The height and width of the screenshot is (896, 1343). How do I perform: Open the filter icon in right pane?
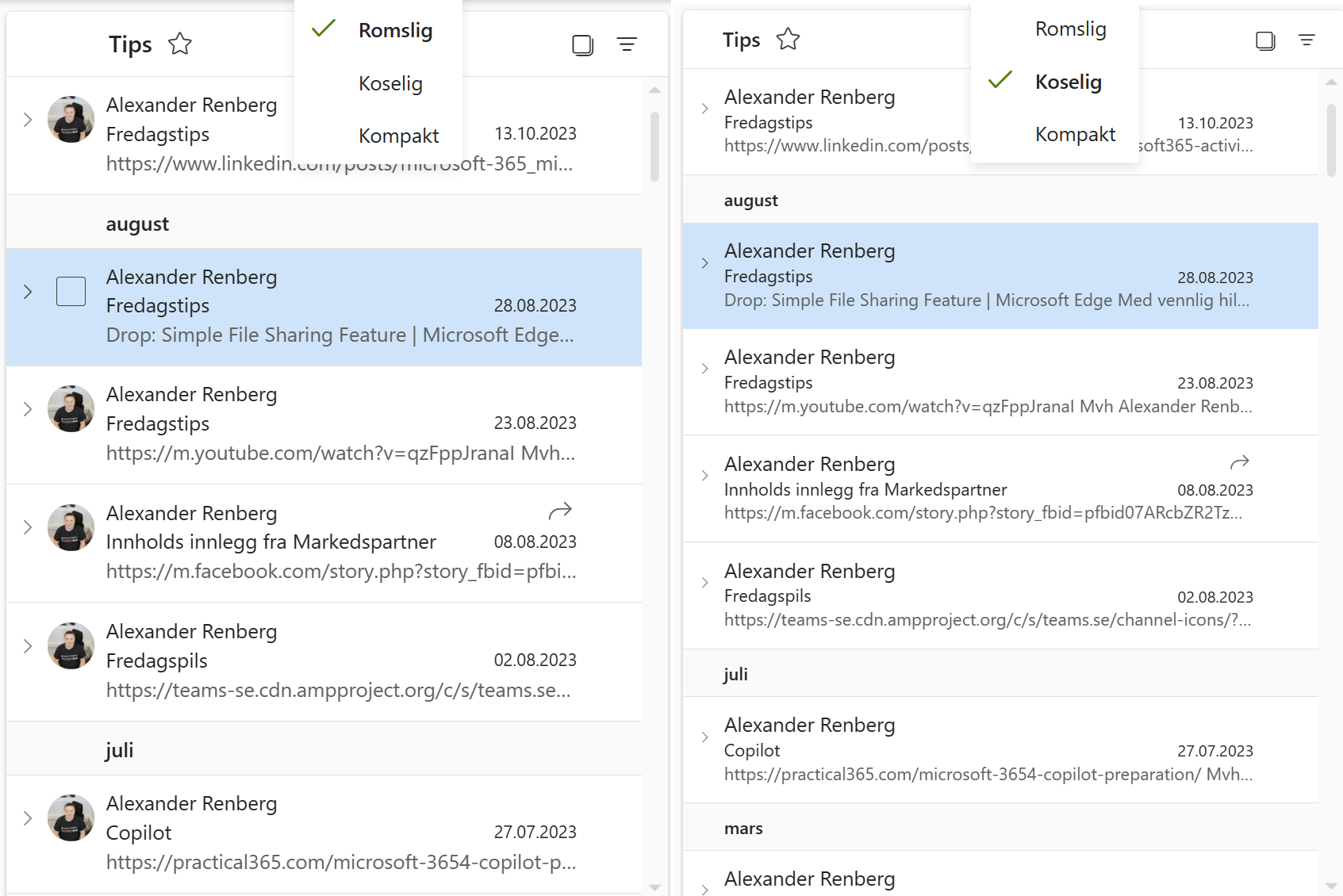pos(1307,39)
